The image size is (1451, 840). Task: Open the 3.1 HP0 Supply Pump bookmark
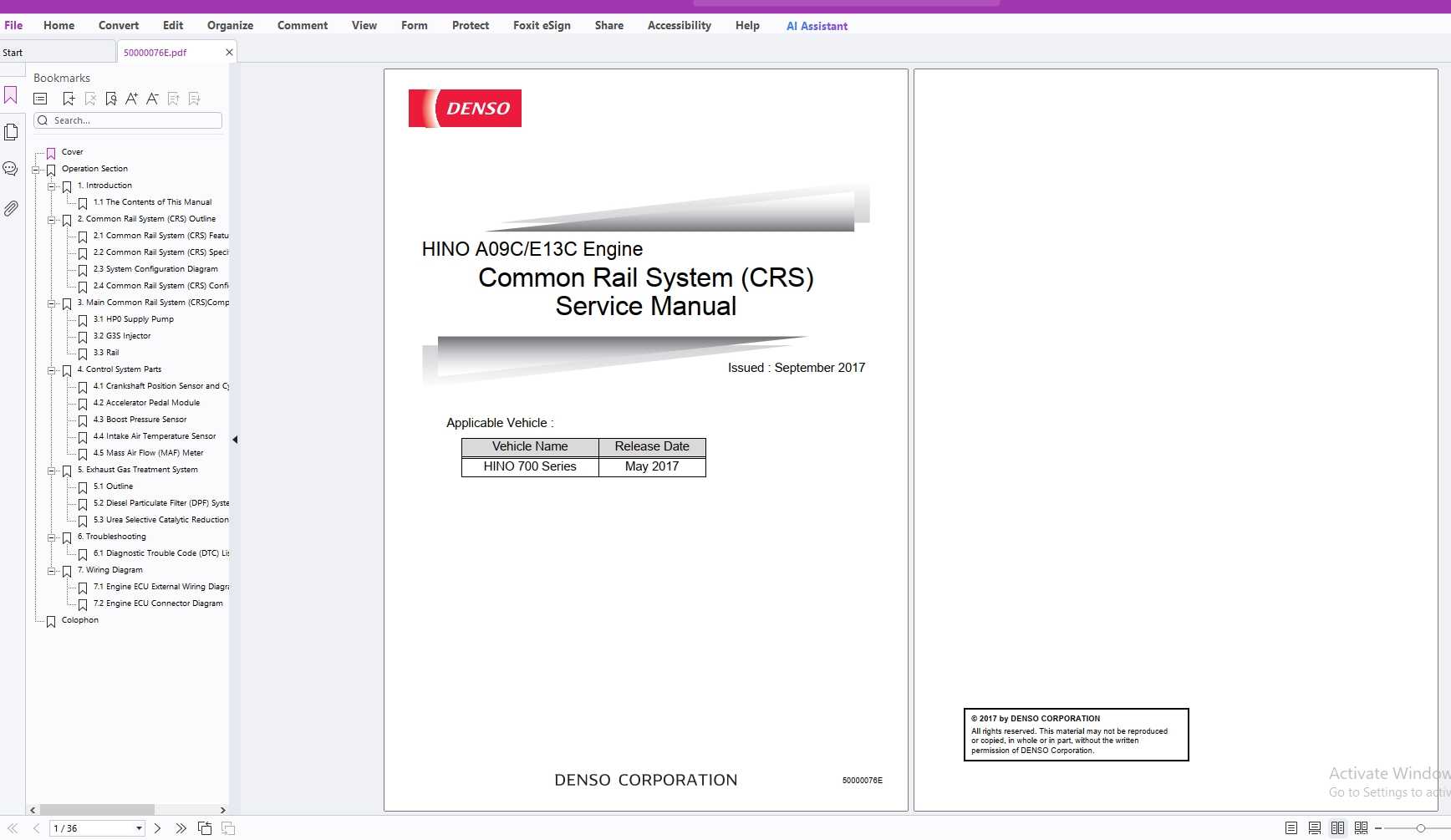(x=134, y=319)
